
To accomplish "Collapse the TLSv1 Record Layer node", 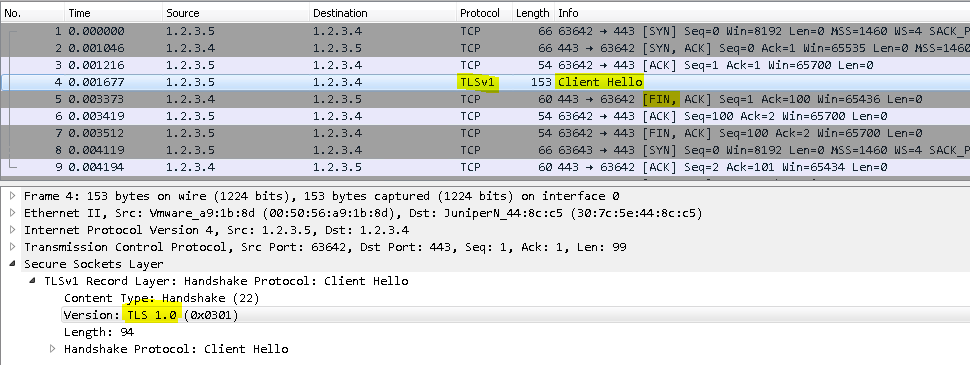I will (x=33, y=281).
